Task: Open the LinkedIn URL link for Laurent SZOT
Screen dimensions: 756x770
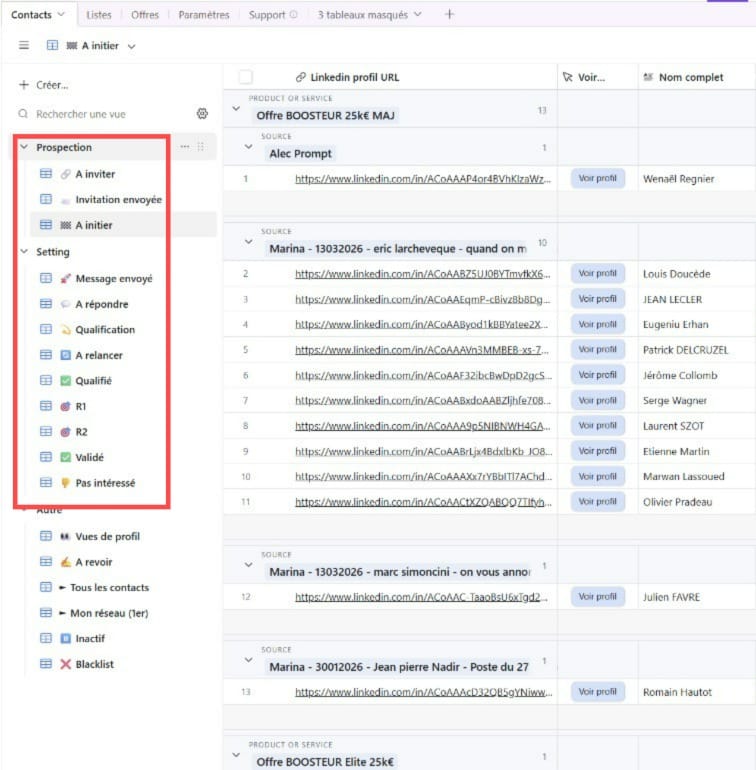Action: point(422,426)
